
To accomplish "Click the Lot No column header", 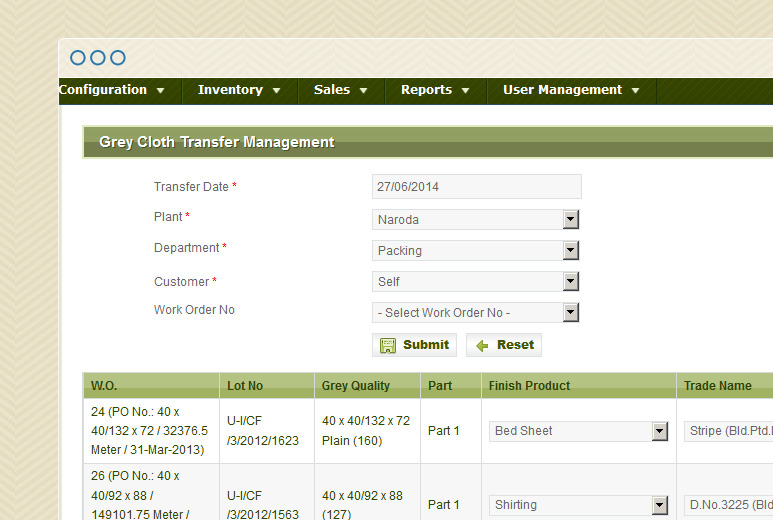I will pos(267,385).
